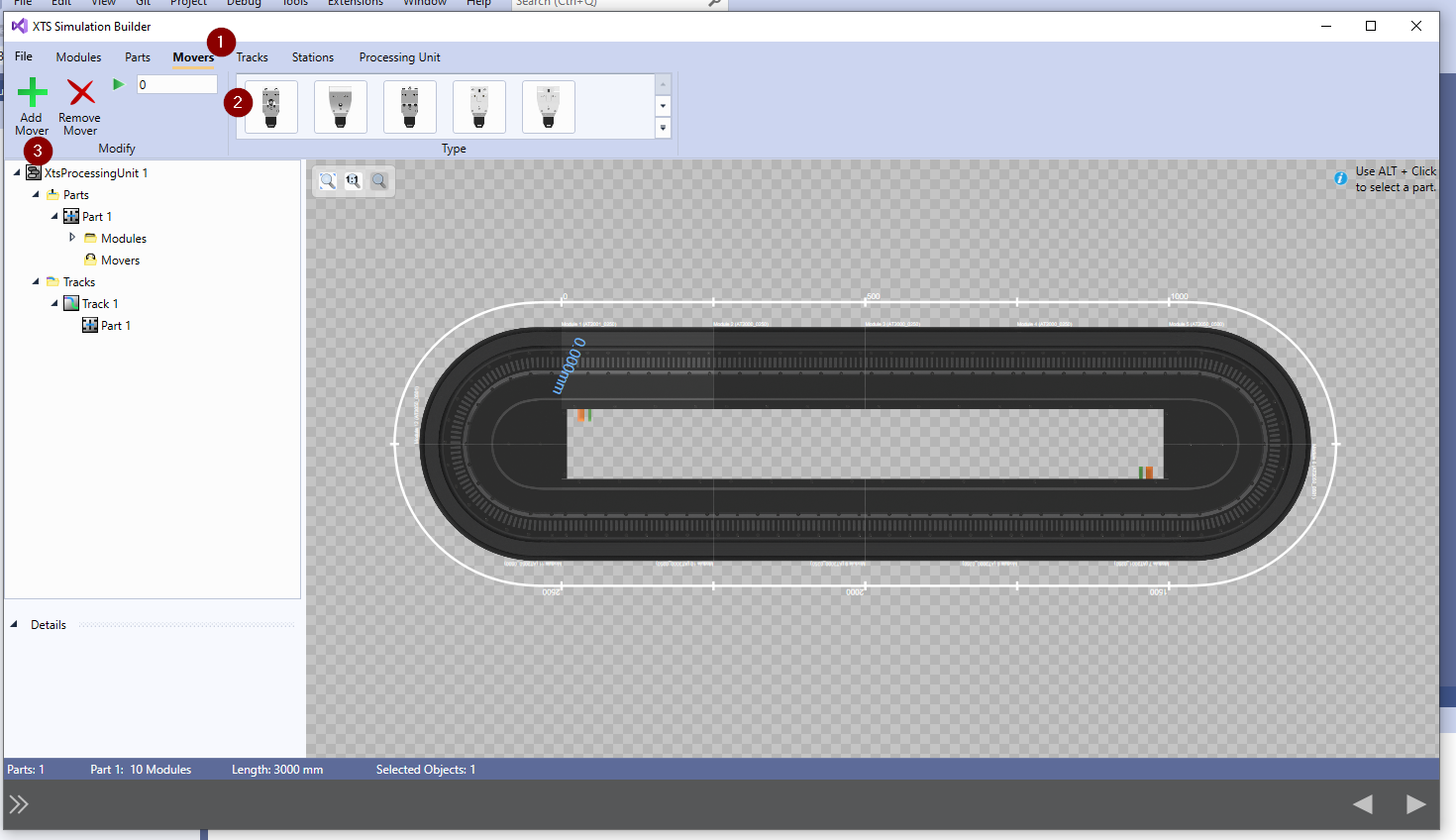1456x840 pixels.
Task: Select the Parts folder in the tree
Action: tap(76, 195)
